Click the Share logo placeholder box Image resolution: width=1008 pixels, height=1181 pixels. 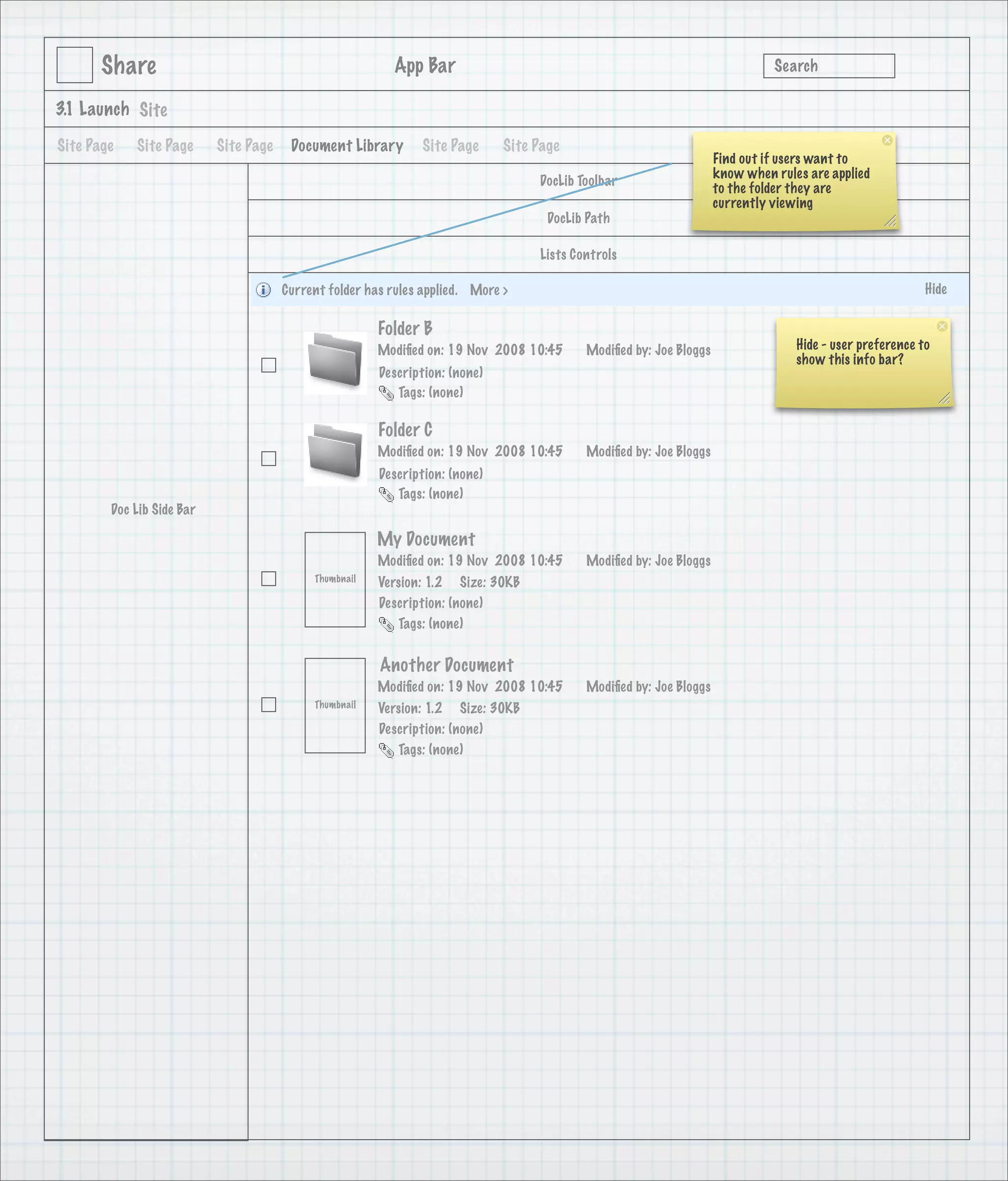point(75,65)
